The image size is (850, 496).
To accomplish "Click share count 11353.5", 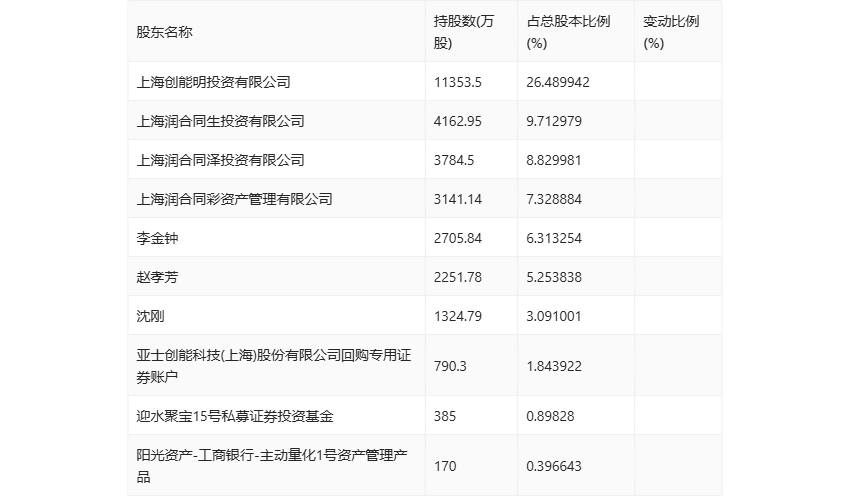I will 458,82.
